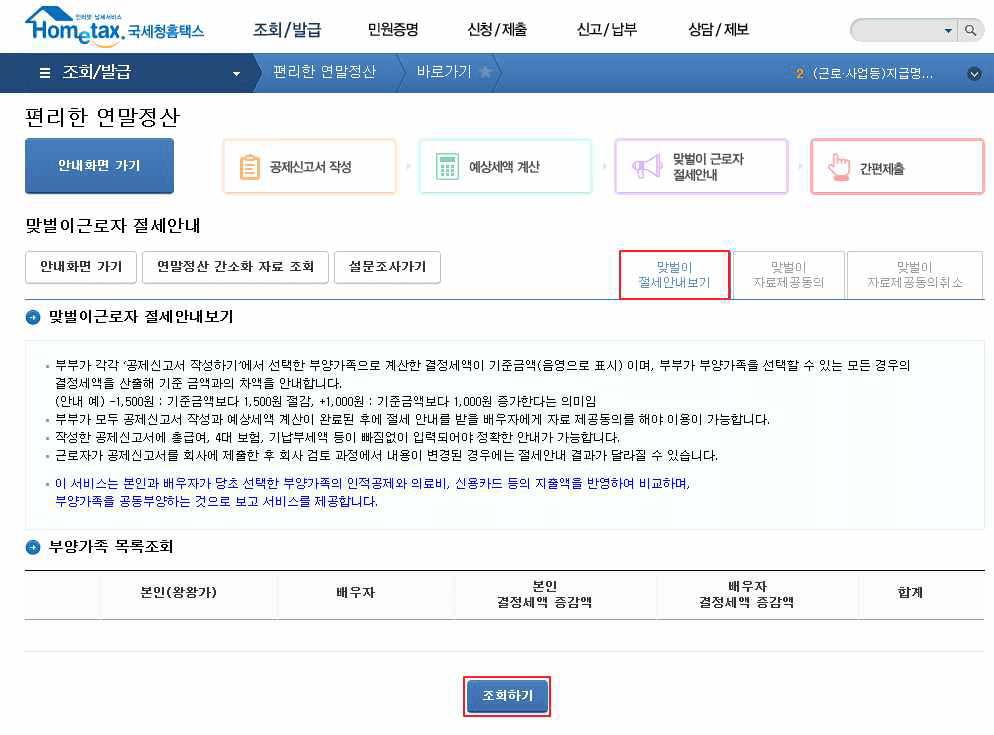994x735 pixels.
Task: Click the search magnifier icon
Action: [x=971, y=29]
